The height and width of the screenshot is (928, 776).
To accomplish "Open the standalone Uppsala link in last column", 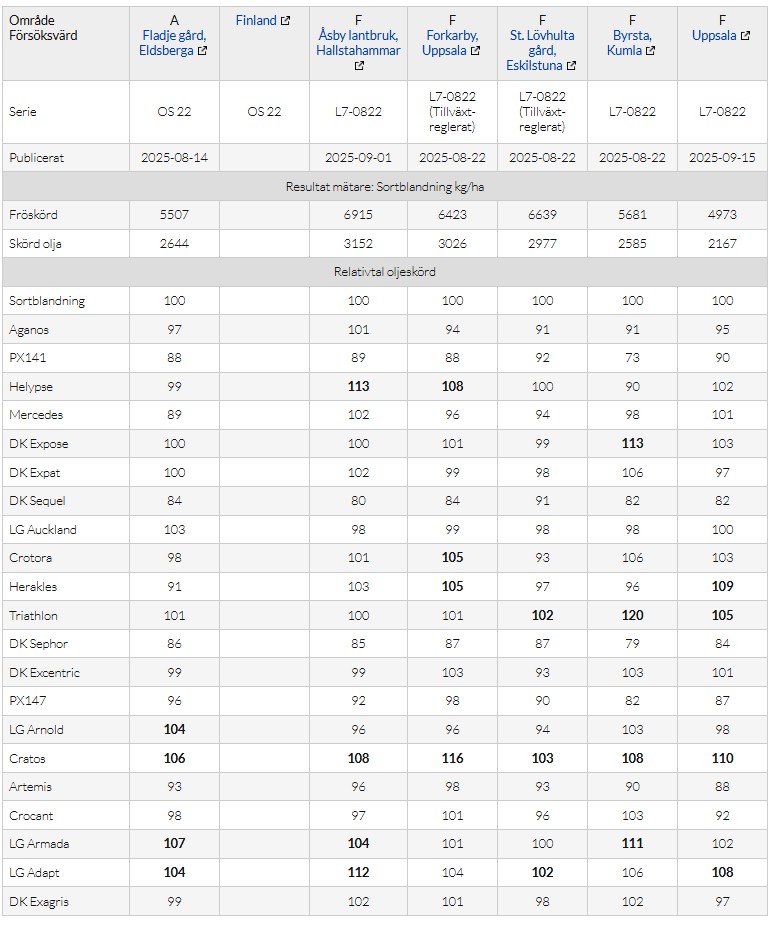I will point(714,36).
